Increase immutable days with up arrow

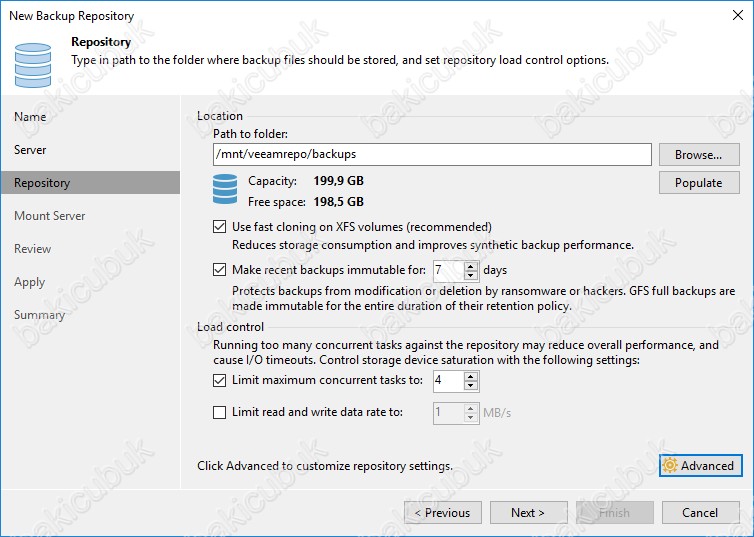471,266
